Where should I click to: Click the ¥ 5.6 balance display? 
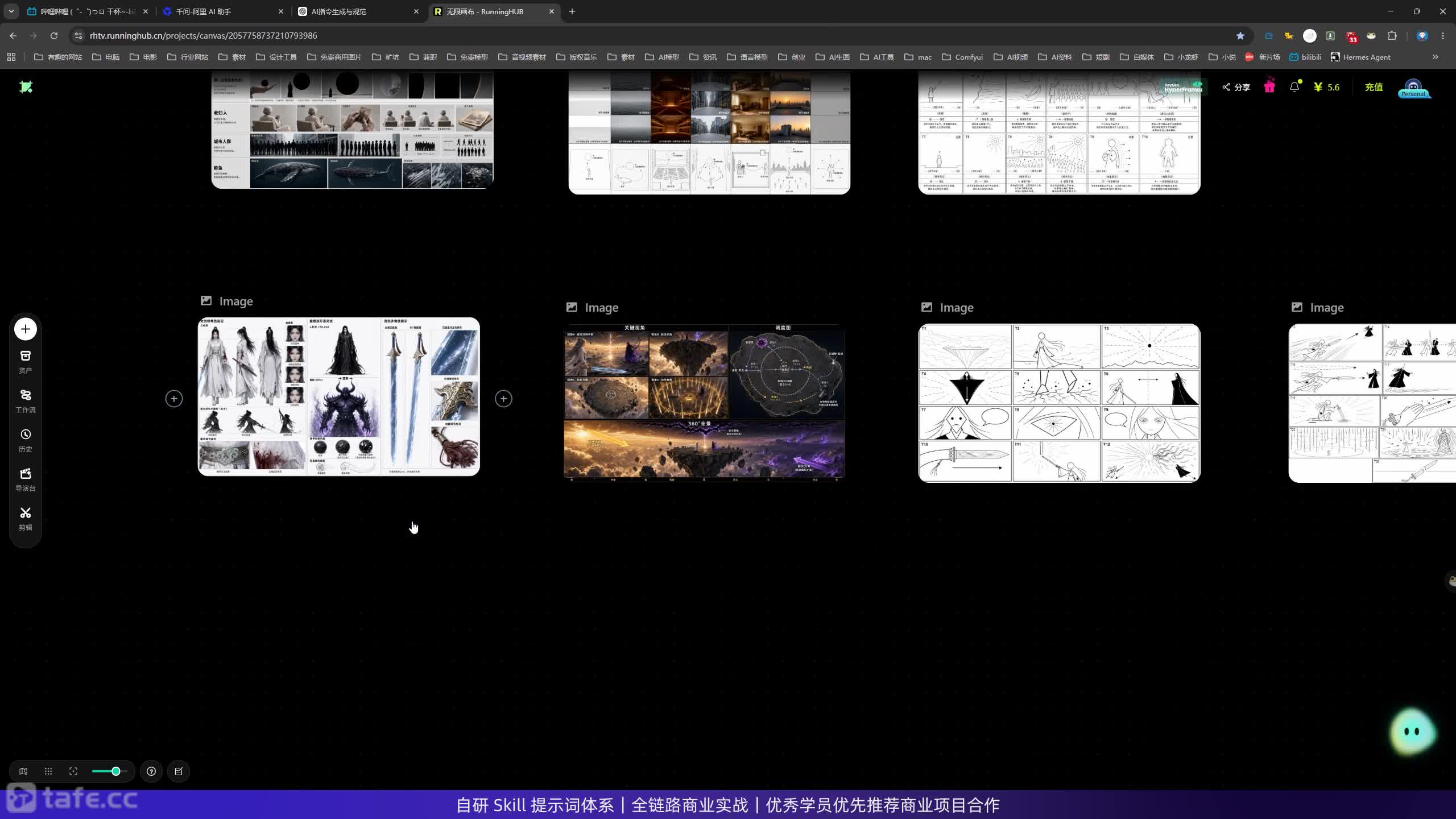pyautogui.click(x=1327, y=87)
